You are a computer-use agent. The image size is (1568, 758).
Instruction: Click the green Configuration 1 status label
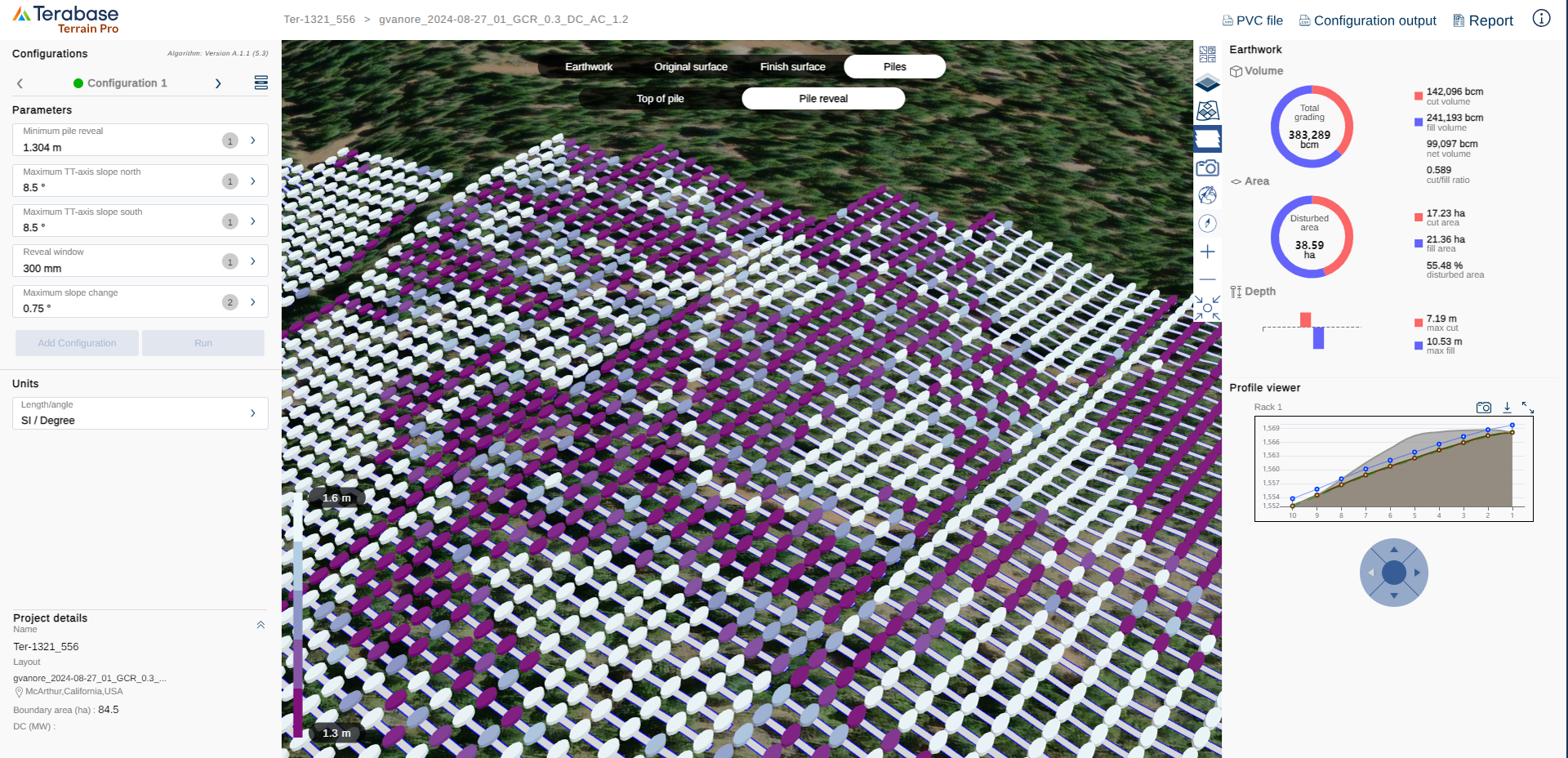[120, 83]
